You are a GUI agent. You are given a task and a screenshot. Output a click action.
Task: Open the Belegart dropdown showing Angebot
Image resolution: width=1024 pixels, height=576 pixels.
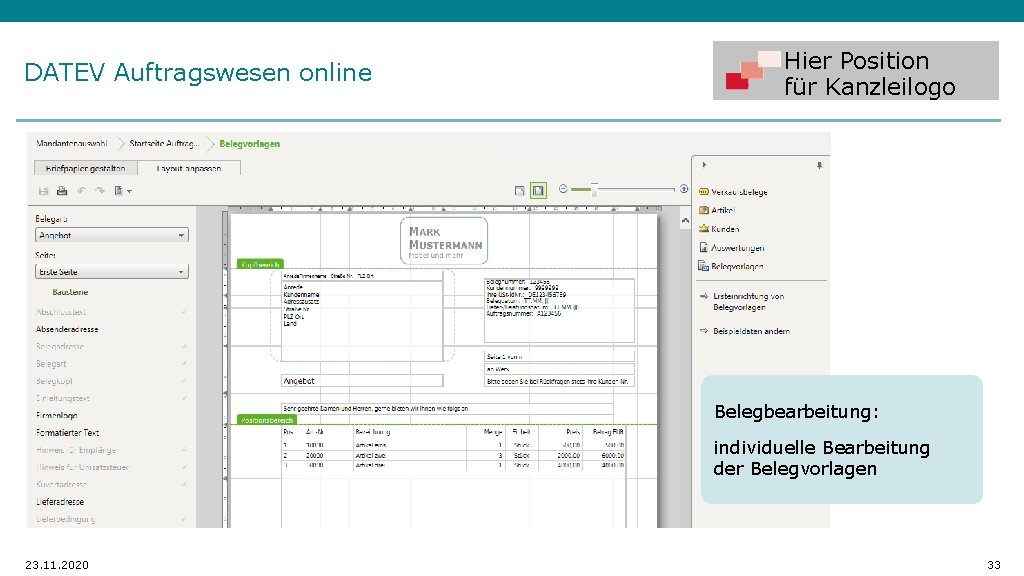pos(112,234)
